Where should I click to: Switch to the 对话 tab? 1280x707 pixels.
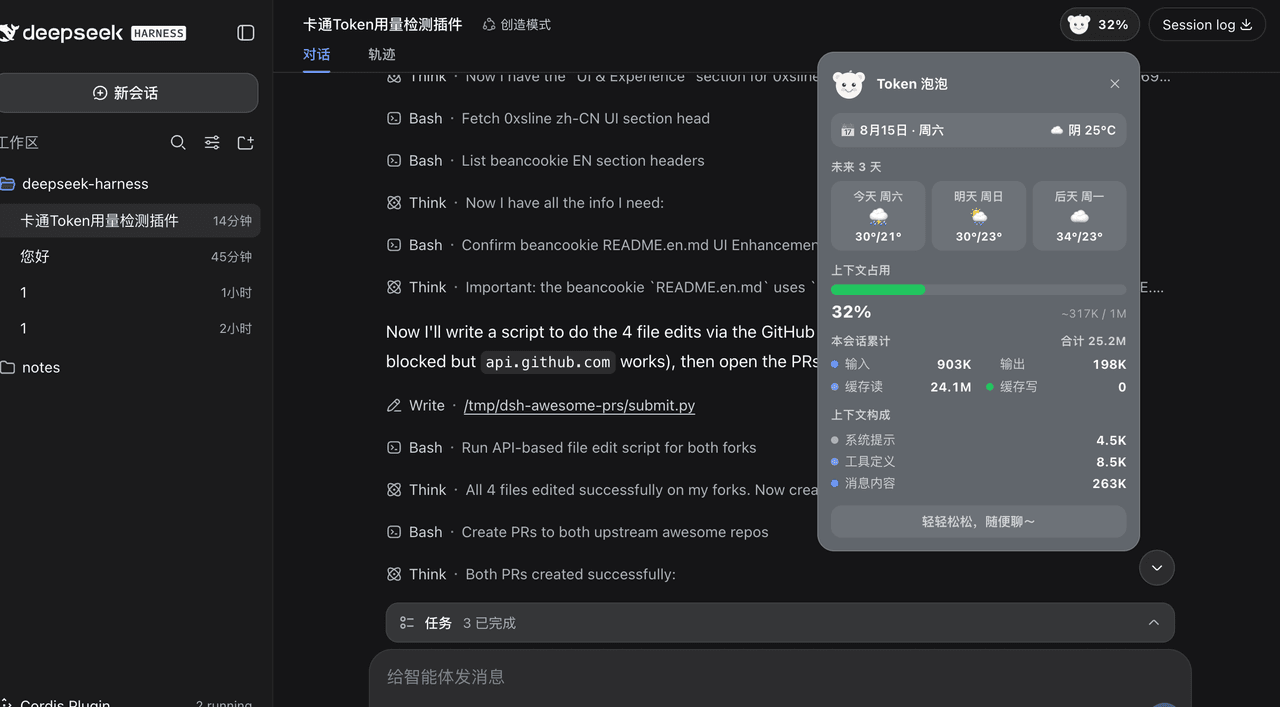(x=317, y=54)
